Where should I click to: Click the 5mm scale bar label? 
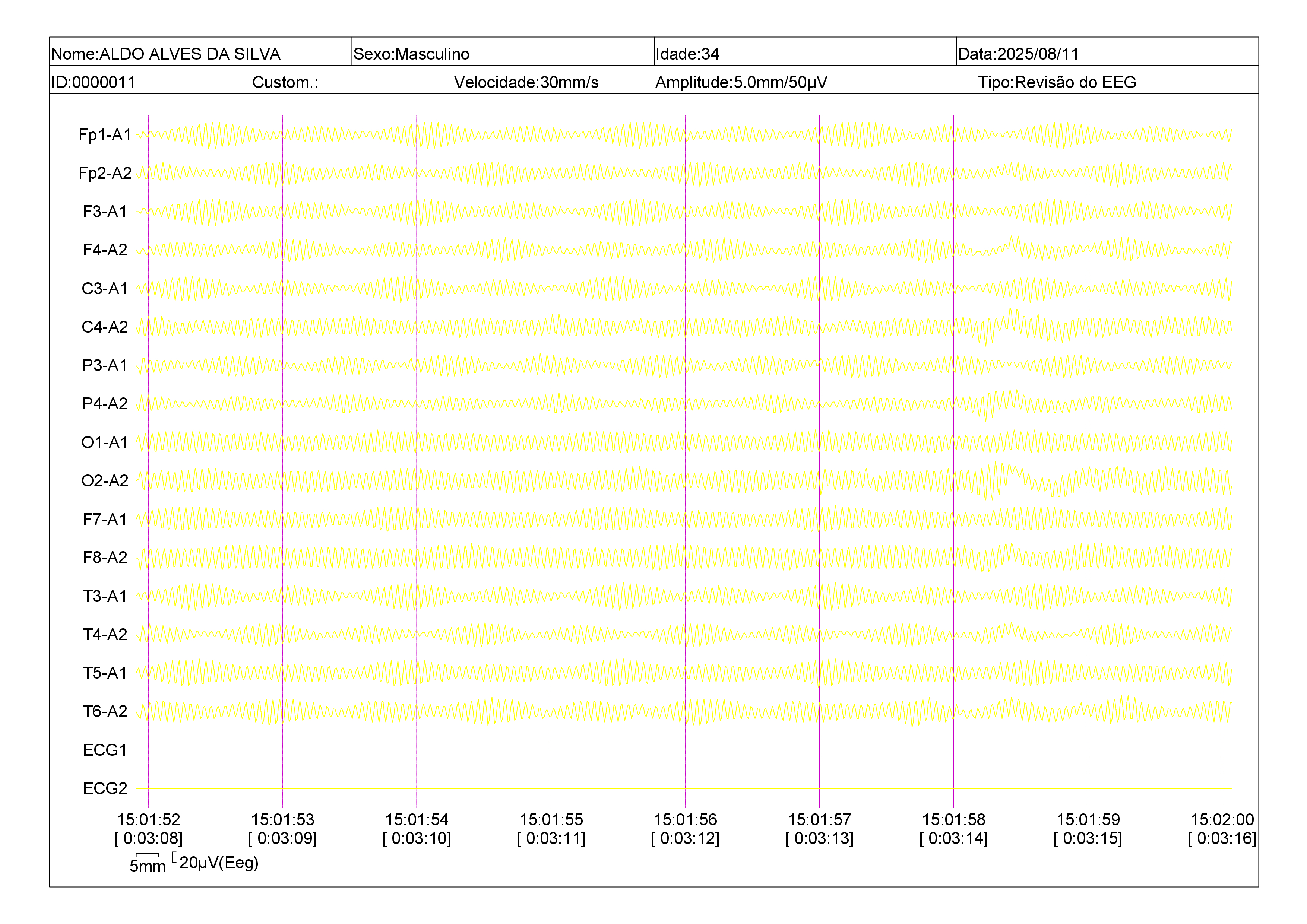(x=148, y=867)
